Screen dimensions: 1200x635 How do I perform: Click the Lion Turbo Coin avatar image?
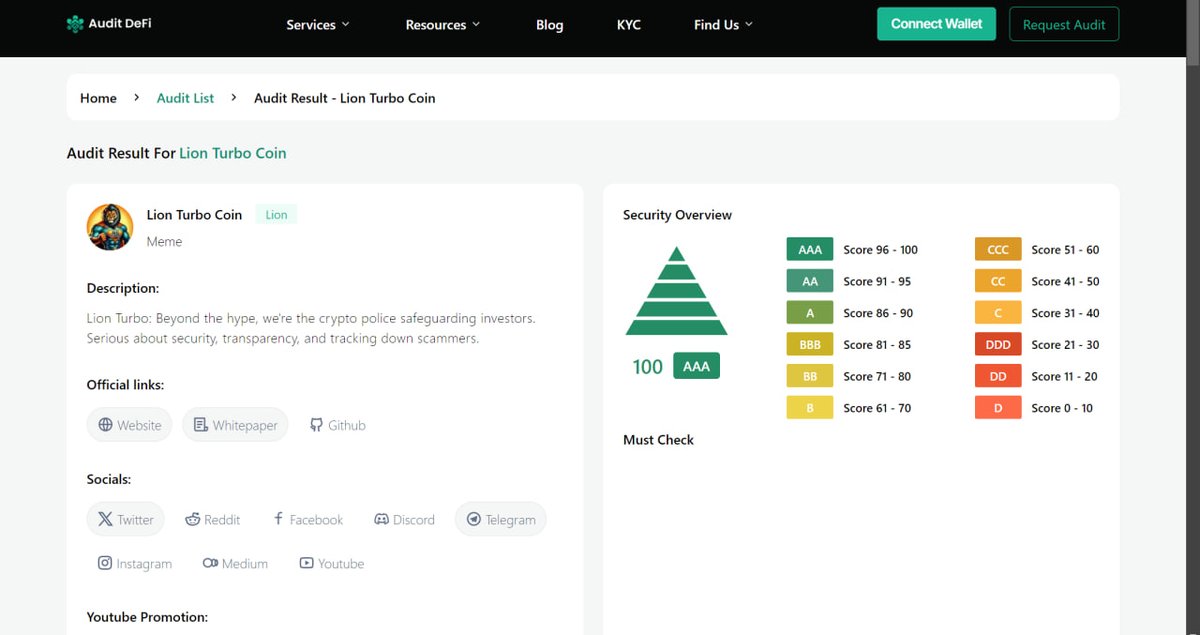[x=109, y=227]
